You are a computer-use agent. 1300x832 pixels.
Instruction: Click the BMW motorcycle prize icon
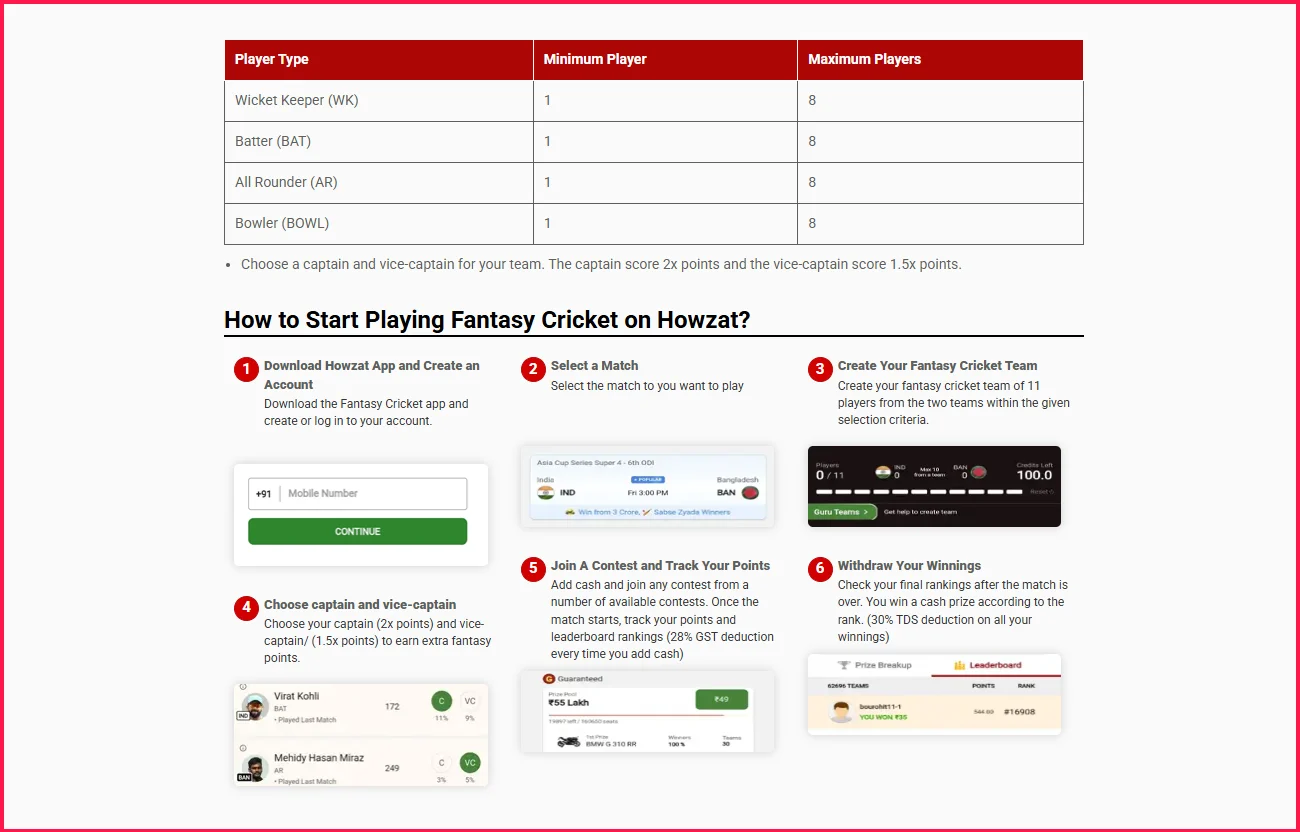click(x=568, y=742)
